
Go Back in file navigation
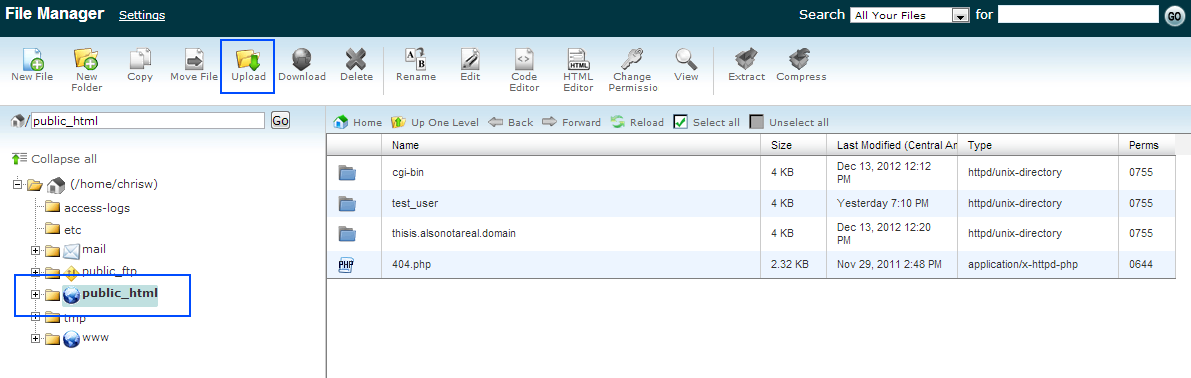[x=510, y=122]
